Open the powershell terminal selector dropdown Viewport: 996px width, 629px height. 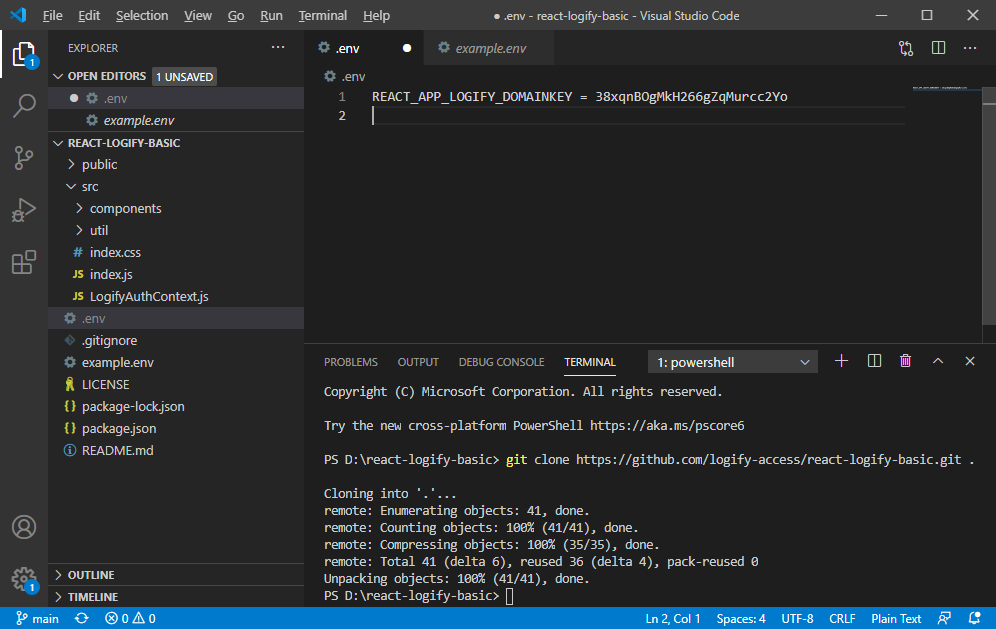[x=733, y=362]
